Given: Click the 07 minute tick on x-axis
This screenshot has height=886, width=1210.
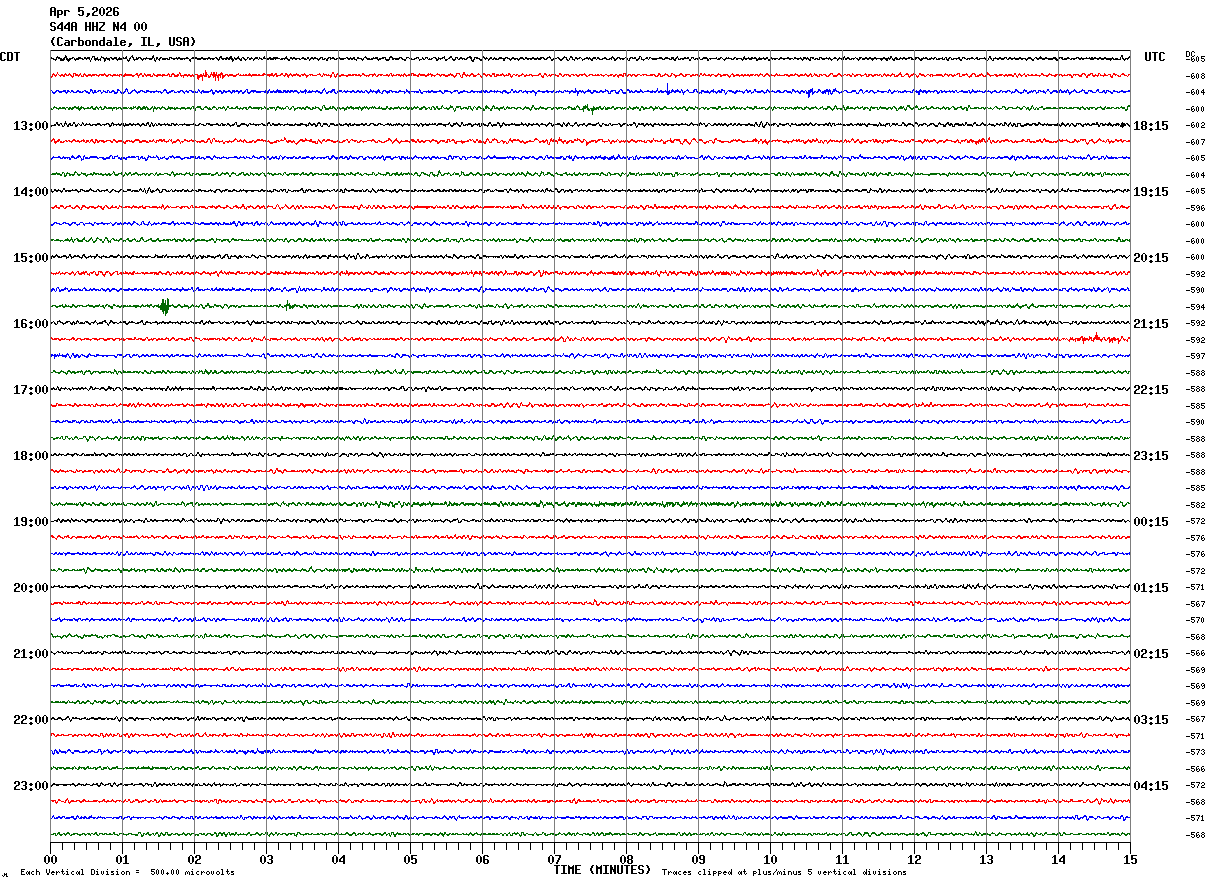Looking at the screenshot, I should 555,859.
